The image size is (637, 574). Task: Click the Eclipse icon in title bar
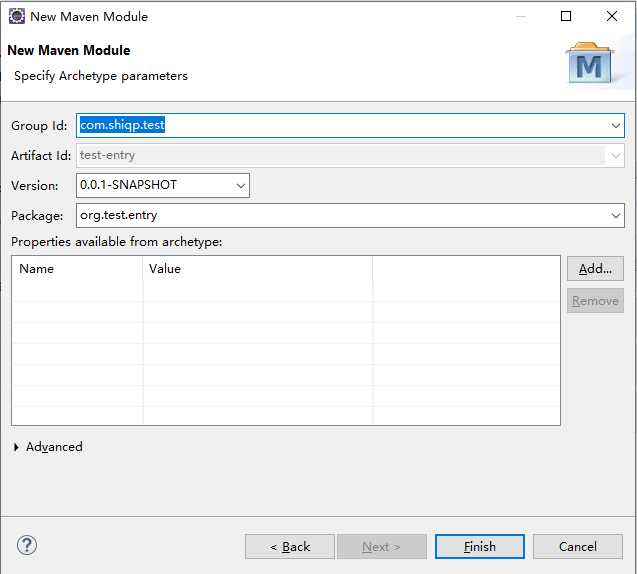16,16
